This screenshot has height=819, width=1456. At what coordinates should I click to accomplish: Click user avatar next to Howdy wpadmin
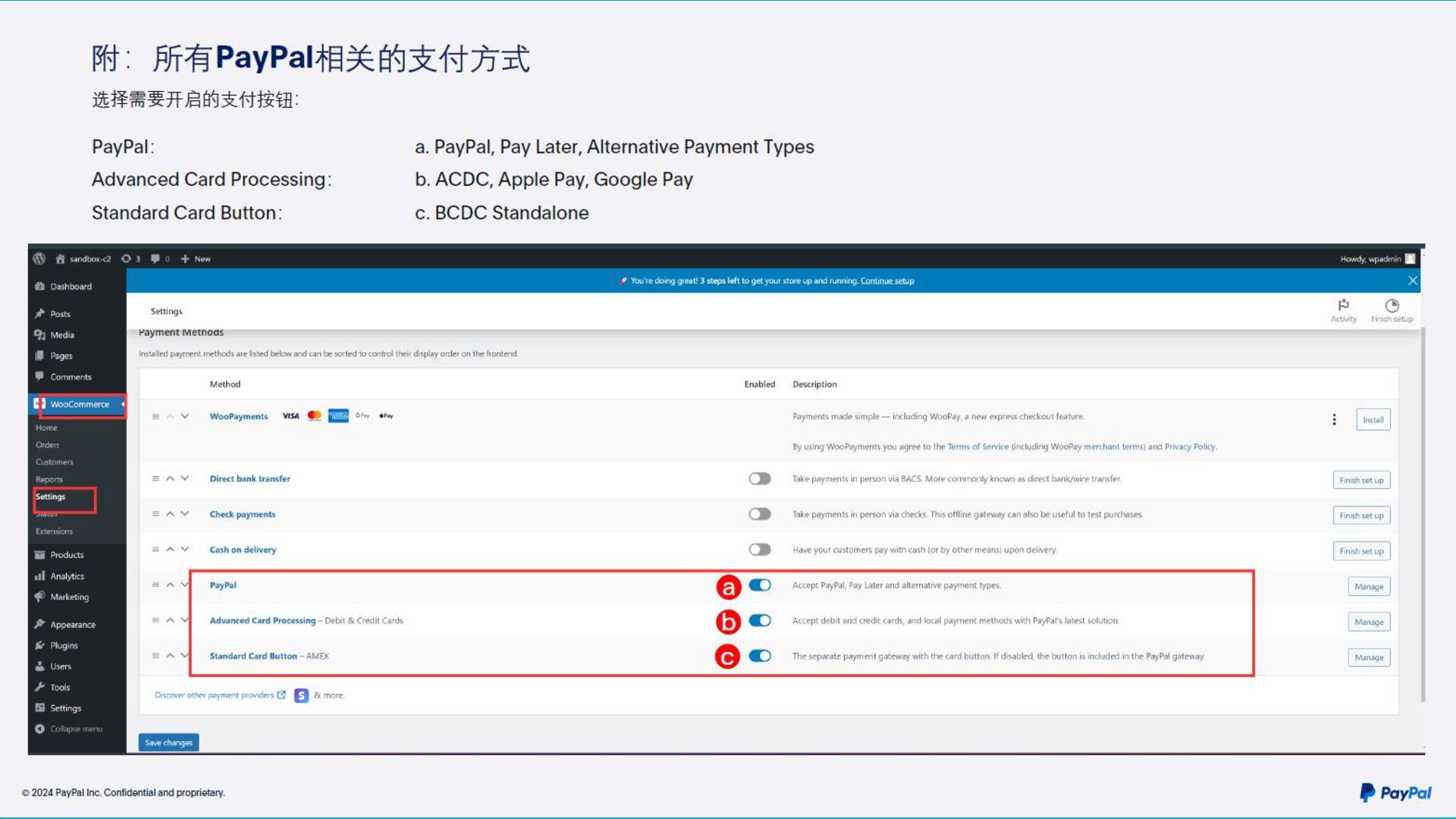coord(1410,259)
